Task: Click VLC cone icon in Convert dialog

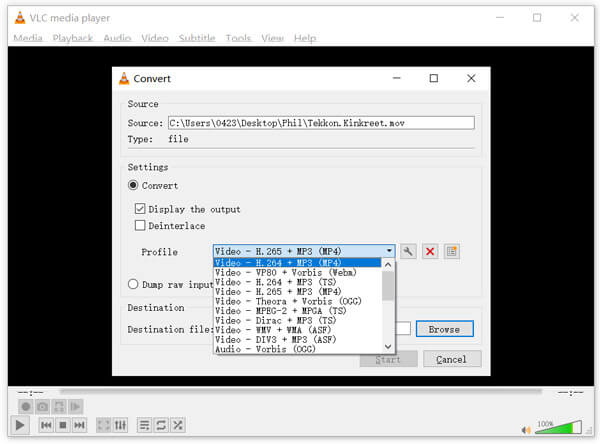Action: point(124,78)
